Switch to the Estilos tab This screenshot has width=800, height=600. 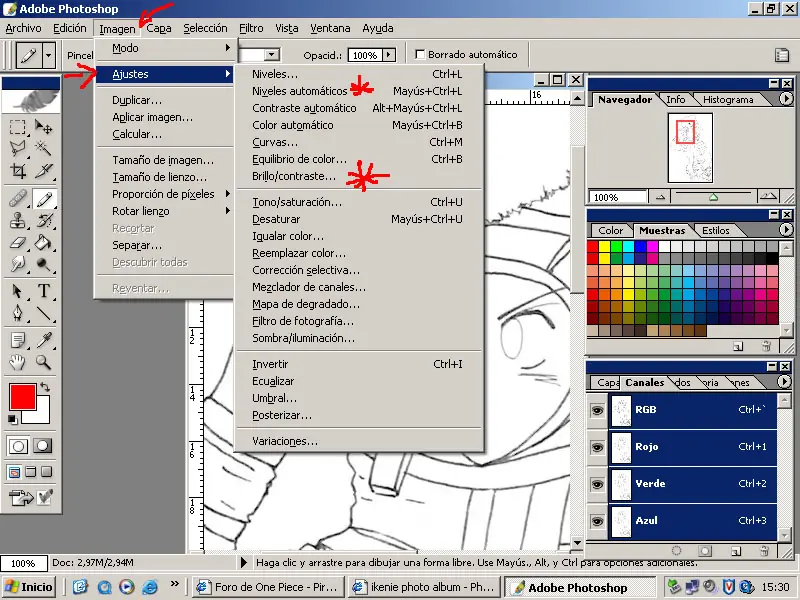[715, 231]
